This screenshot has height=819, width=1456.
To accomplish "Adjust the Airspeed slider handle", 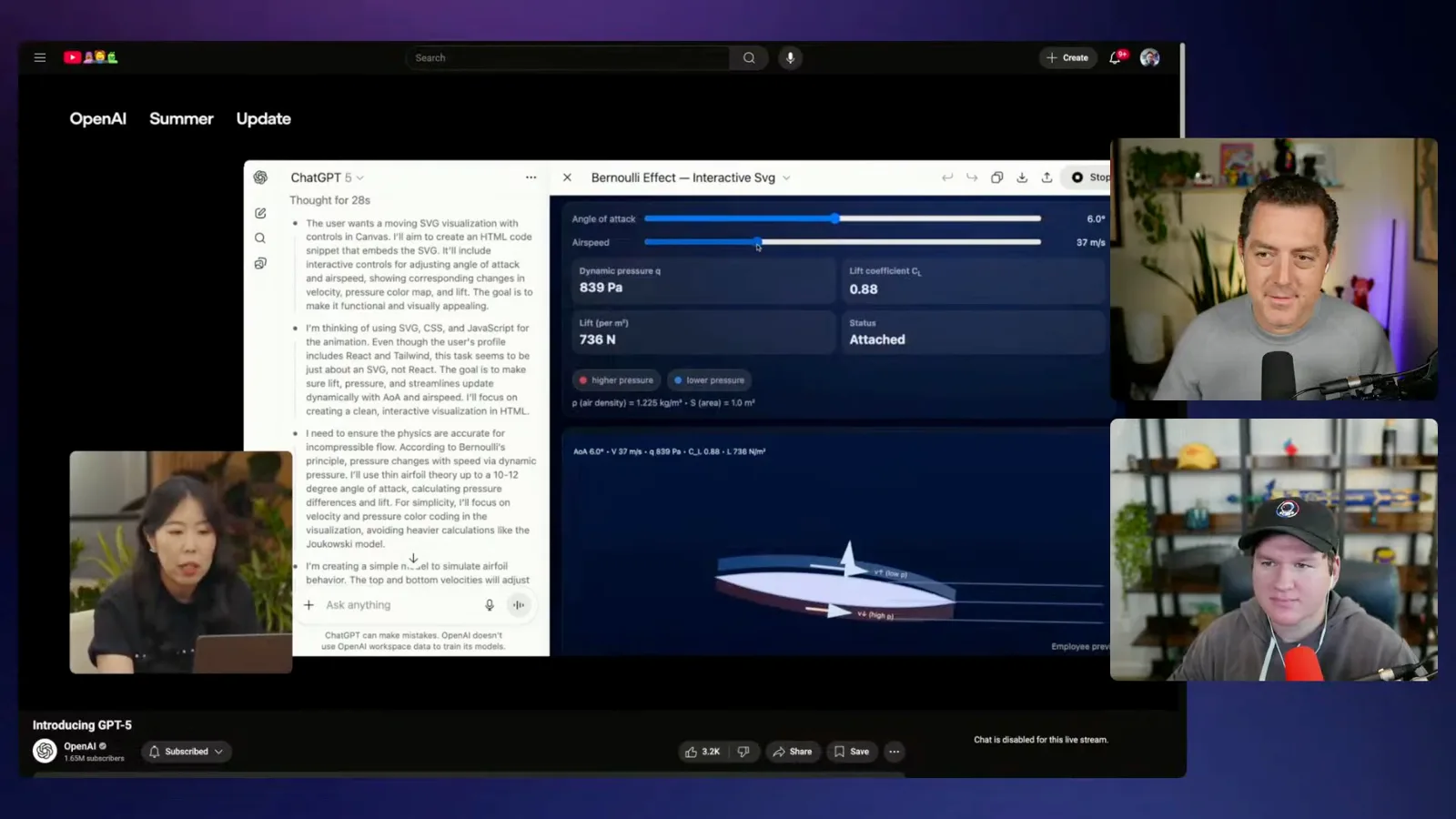I will pos(757,242).
